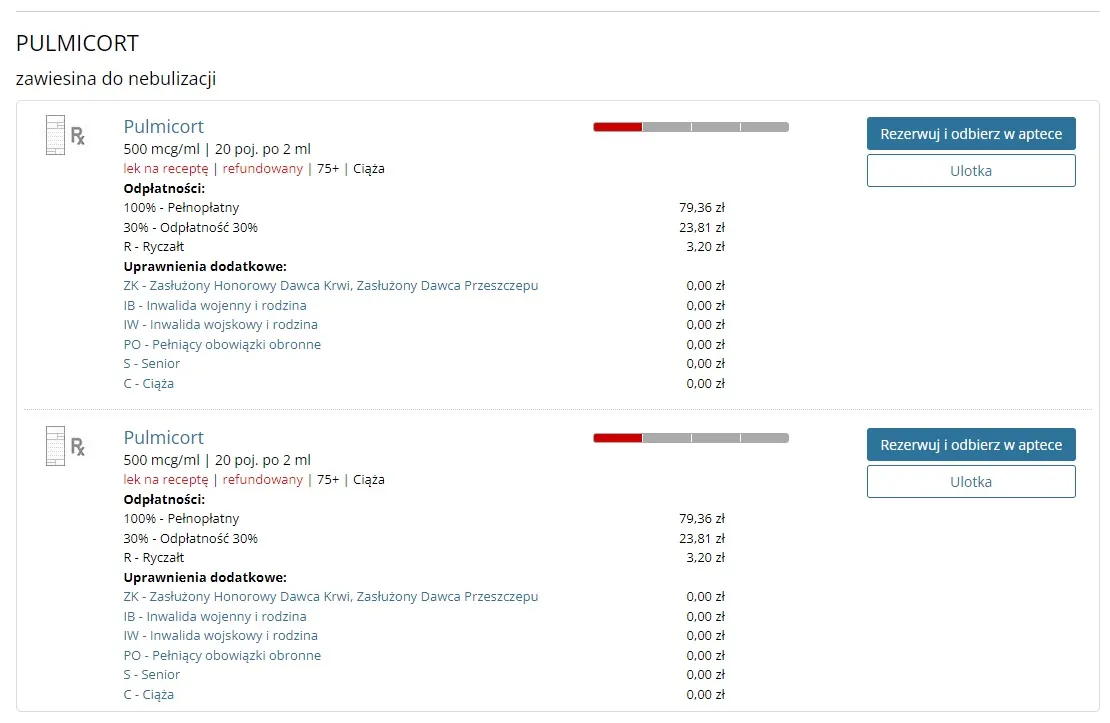Open the second Pulmicort product title link
Screen dimensions: 1110x723
click(x=163, y=438)
